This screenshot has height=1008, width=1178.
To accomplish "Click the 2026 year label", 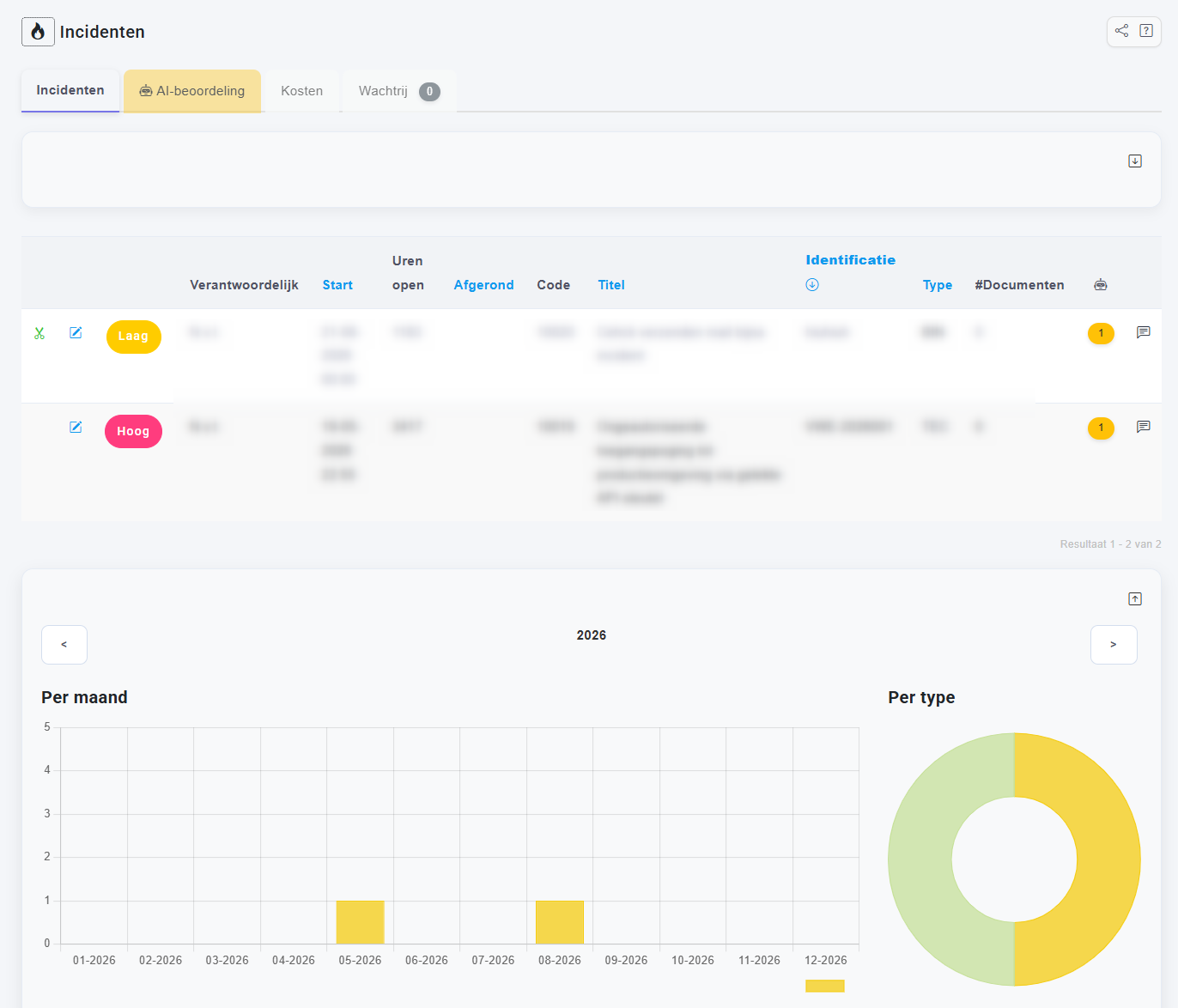I will (x=592, y=635).
